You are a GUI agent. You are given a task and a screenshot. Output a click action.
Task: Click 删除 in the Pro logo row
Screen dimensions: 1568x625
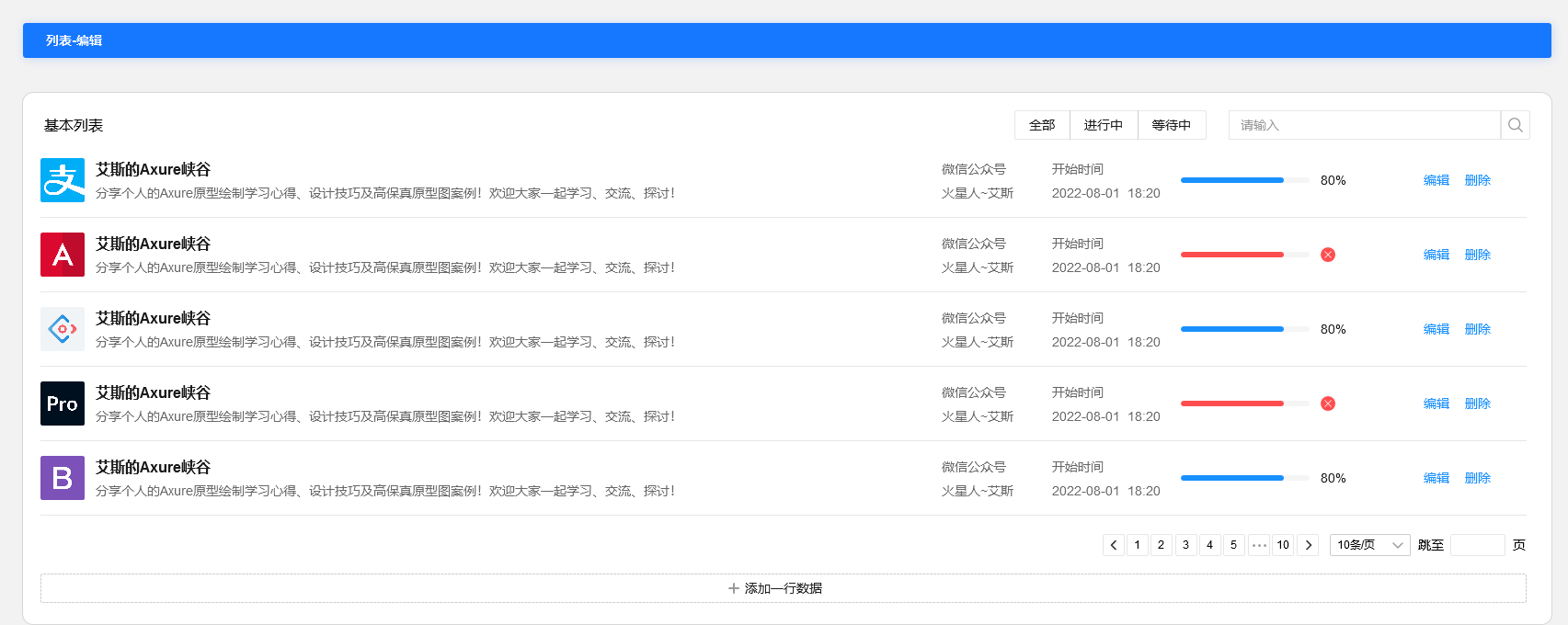(1478, 403)
